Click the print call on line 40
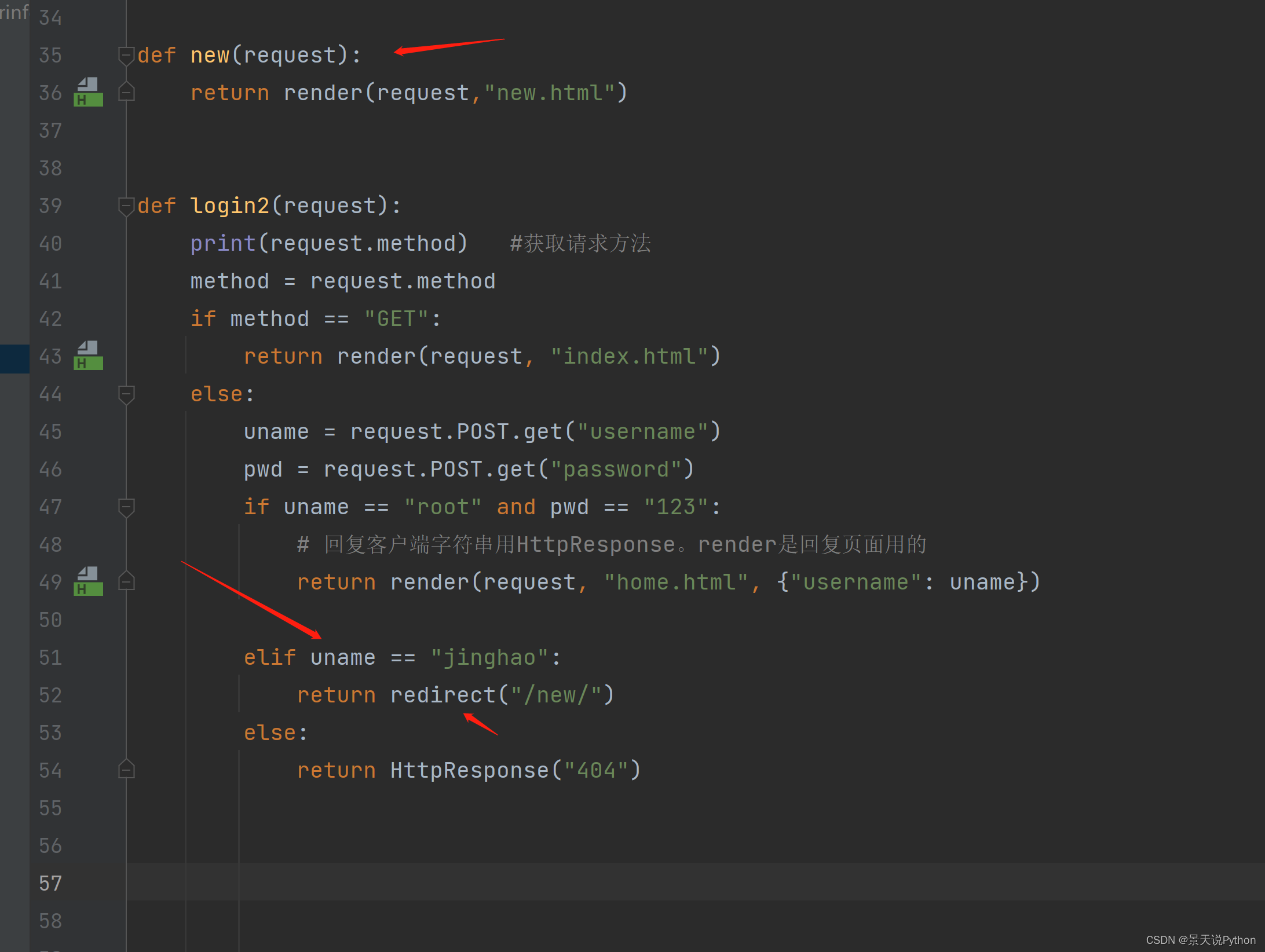The image size is (1265, 952). [223, 244]
